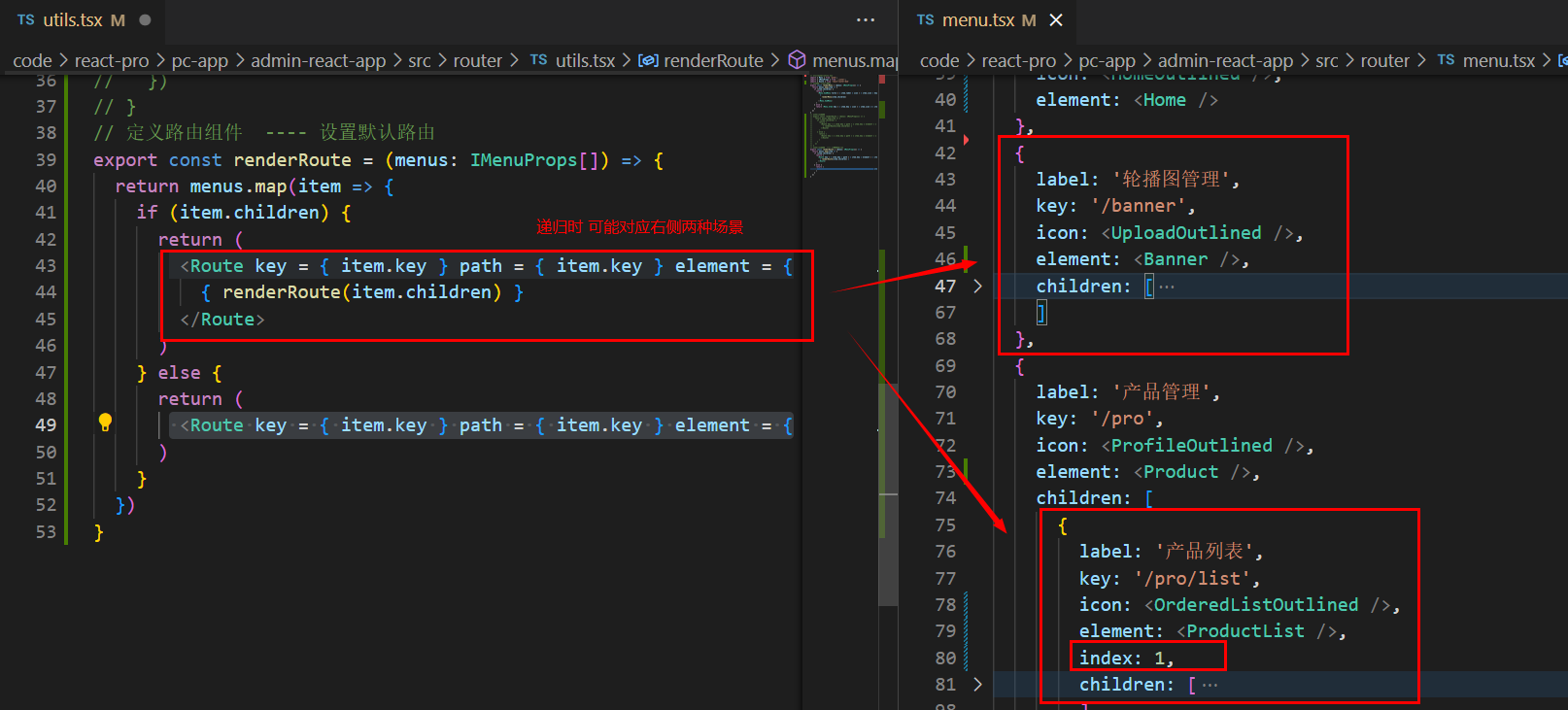The image size is (1568, 710).
Task: Click the left editor vertical scrollbar
Action: pyautogui.click(x=888, y=493)
